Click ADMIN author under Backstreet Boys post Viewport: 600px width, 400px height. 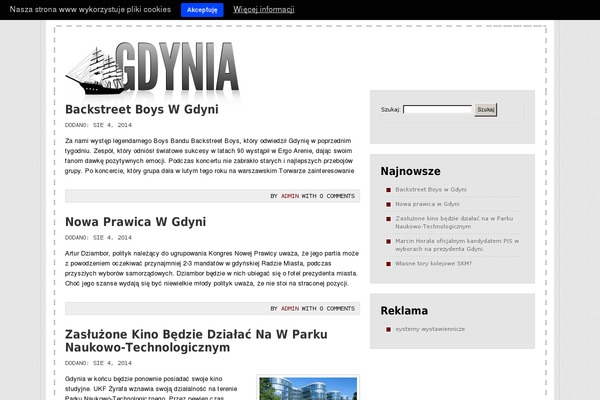[290, 196]
